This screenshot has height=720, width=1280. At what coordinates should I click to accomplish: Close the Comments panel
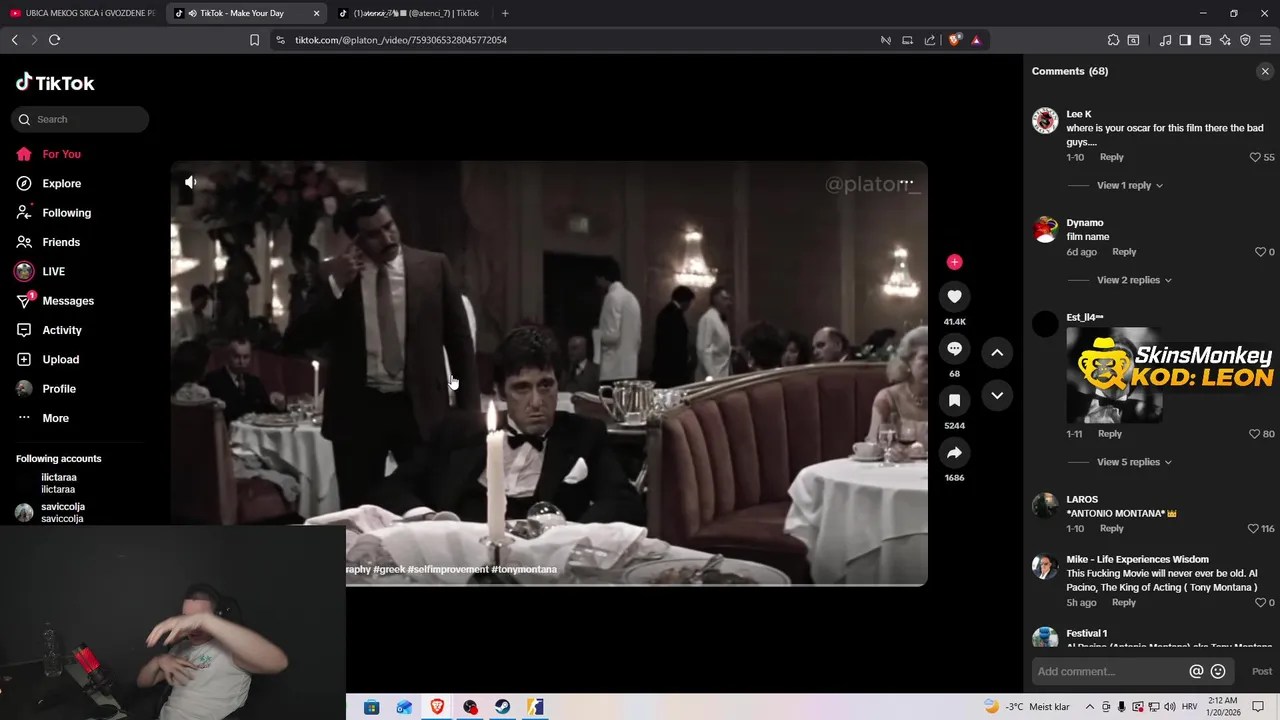(x=1265, y=71)
